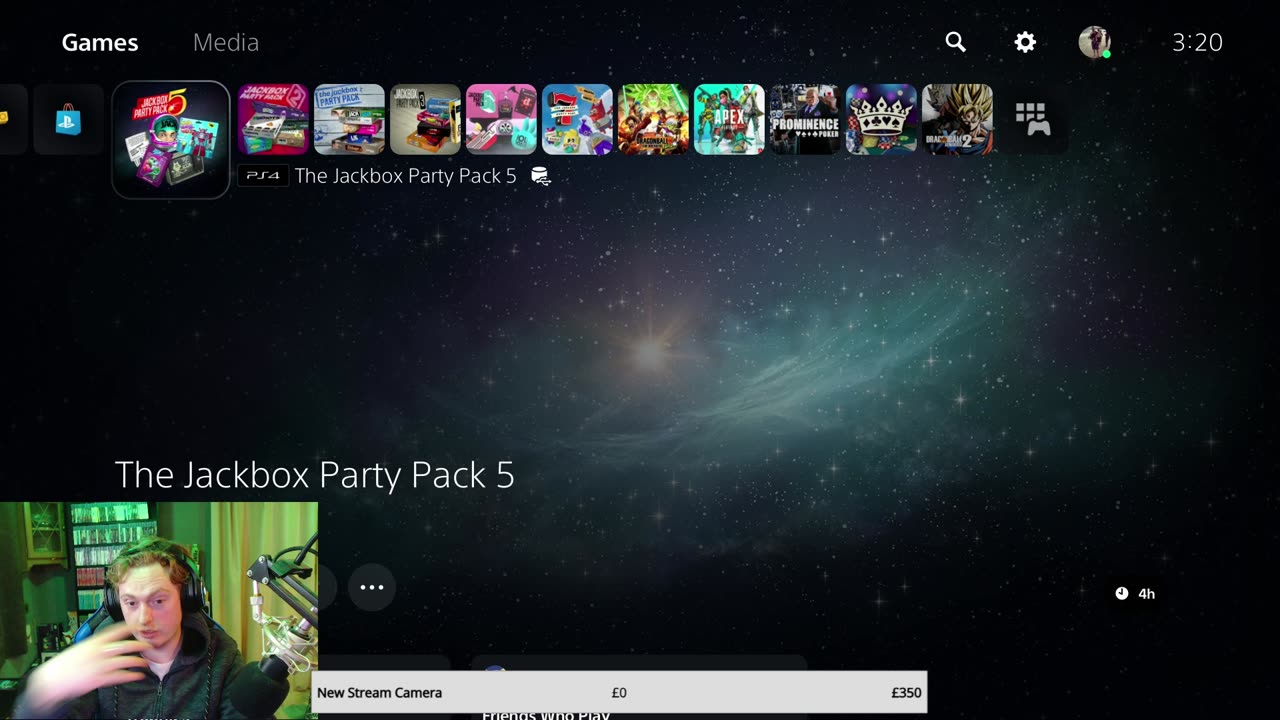The width and height of the screenshot is (1280, 720).
Task: Click the New Stream Camera goal label
Action: [379, 692]
